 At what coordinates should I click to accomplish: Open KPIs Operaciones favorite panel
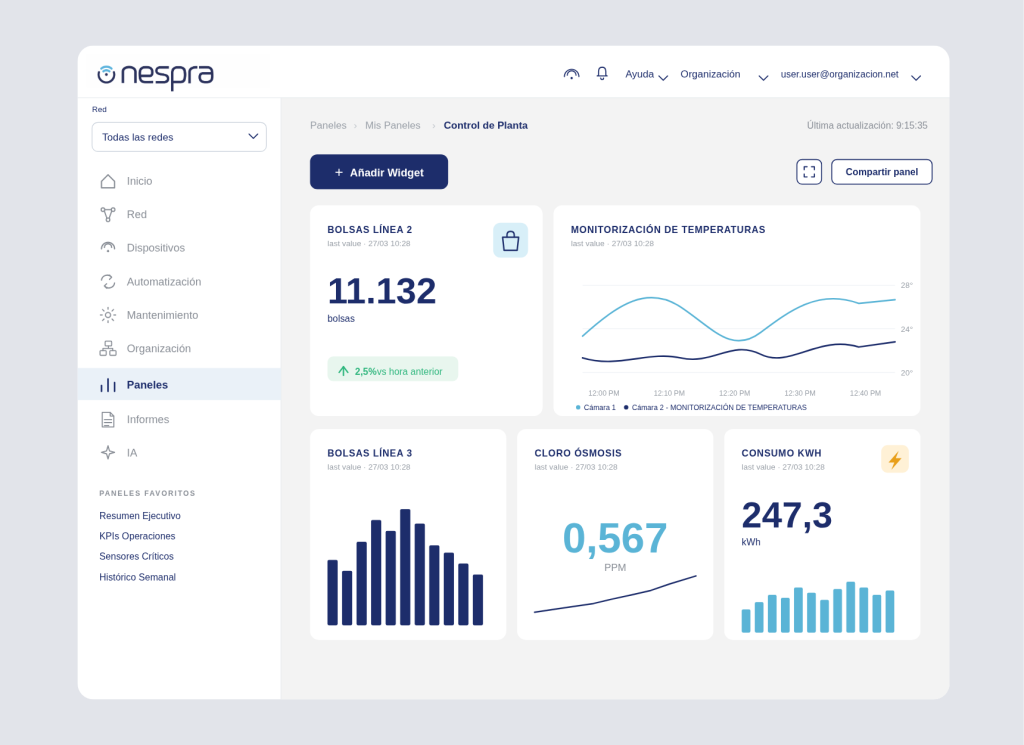click(x=137, y=536)
